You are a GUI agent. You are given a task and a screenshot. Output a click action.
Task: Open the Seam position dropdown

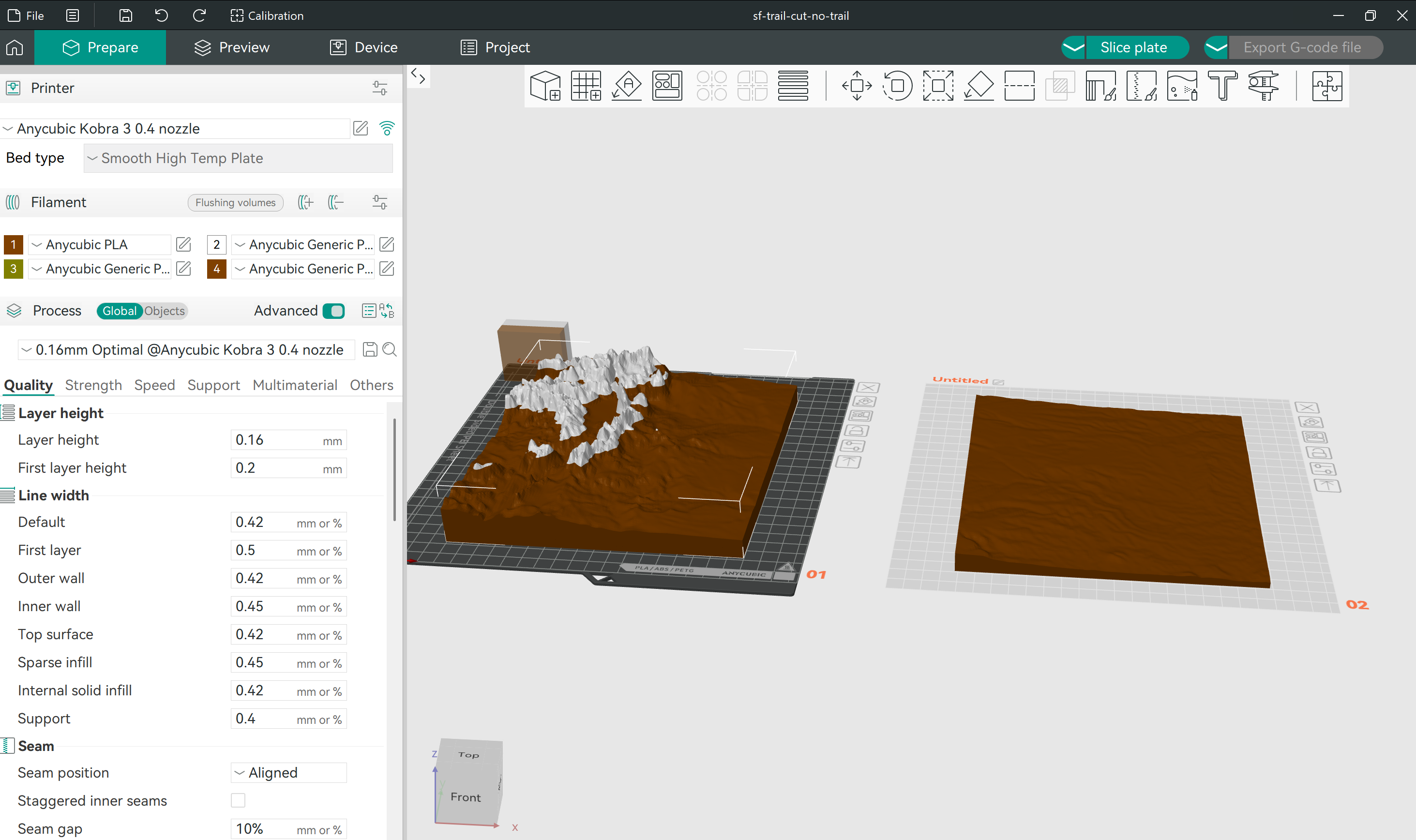pyautogui.click(x=288, y=773)
